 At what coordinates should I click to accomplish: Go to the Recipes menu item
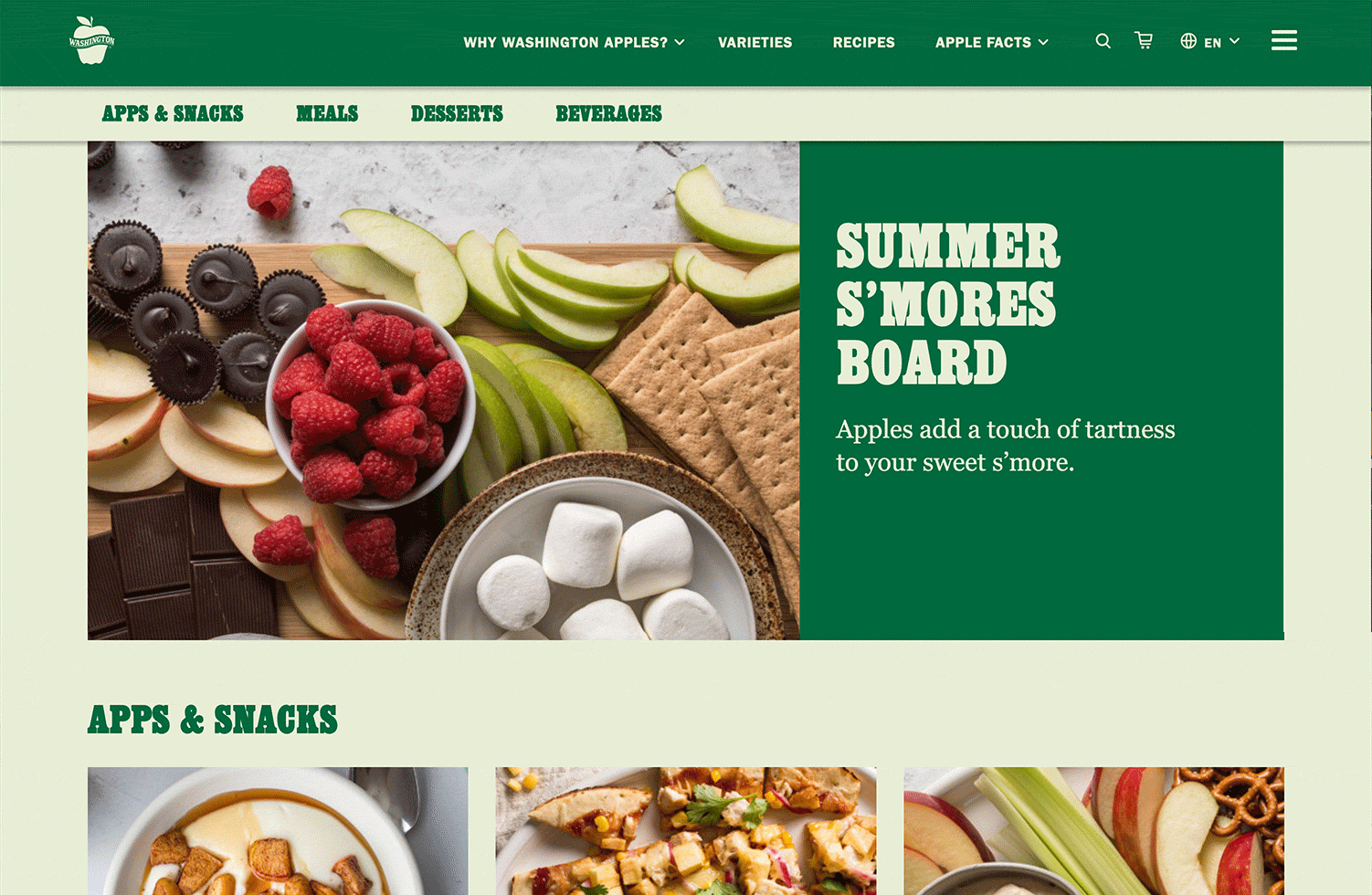point(864,42)
